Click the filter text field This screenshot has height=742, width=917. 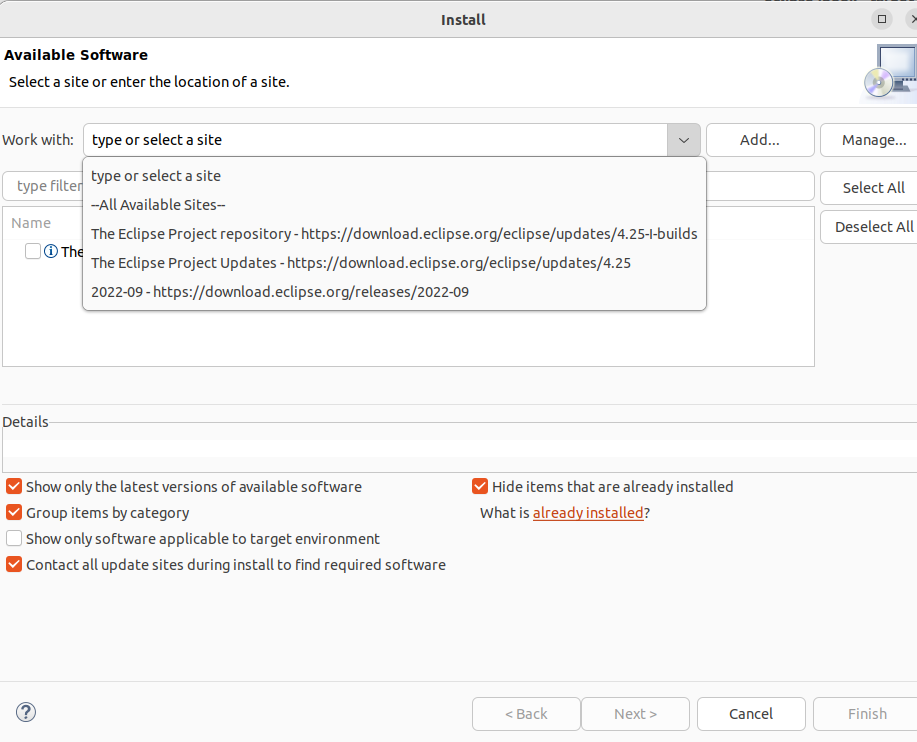click(42, 186)
